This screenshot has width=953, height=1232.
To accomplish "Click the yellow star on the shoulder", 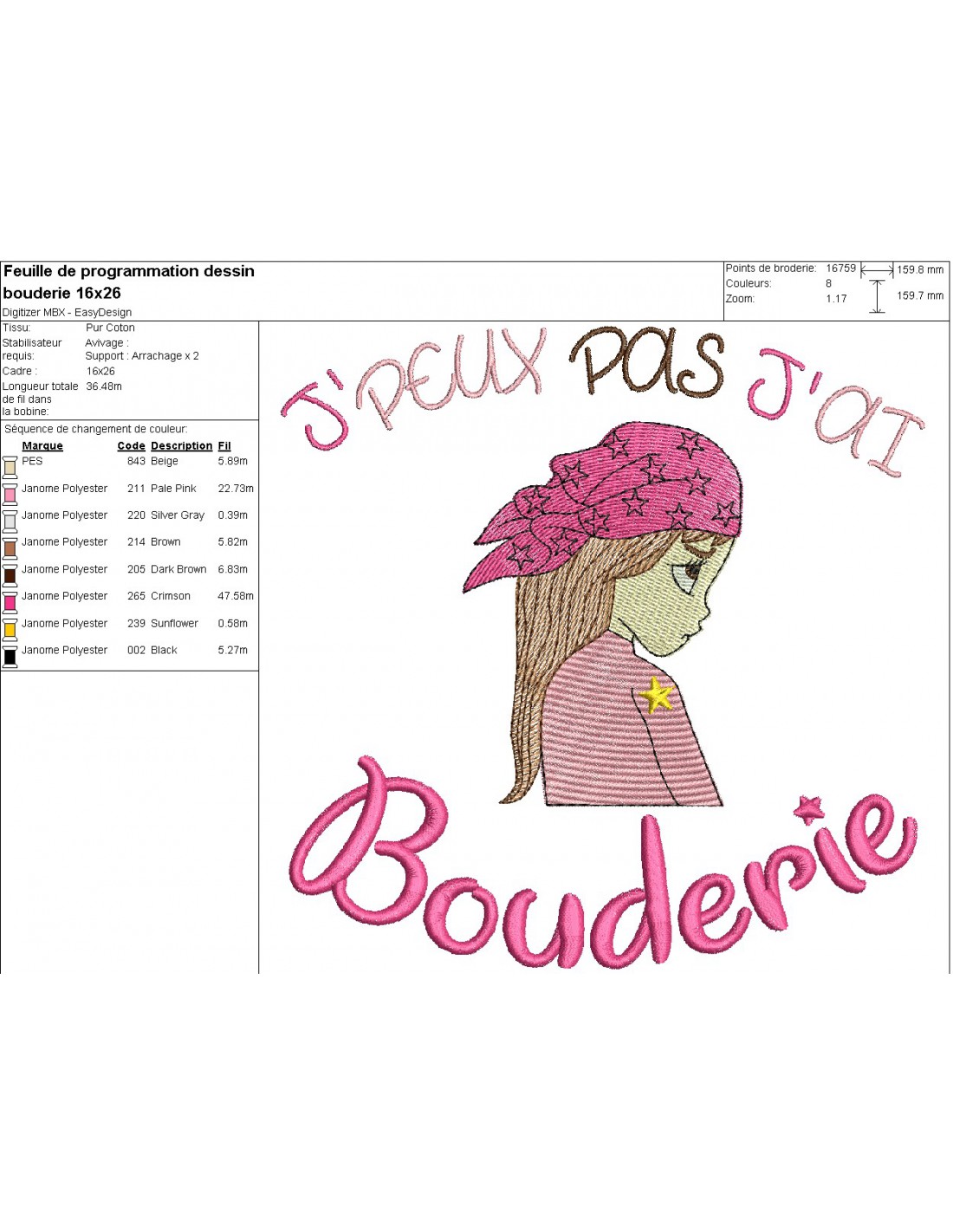I will [x=658, y=695].
